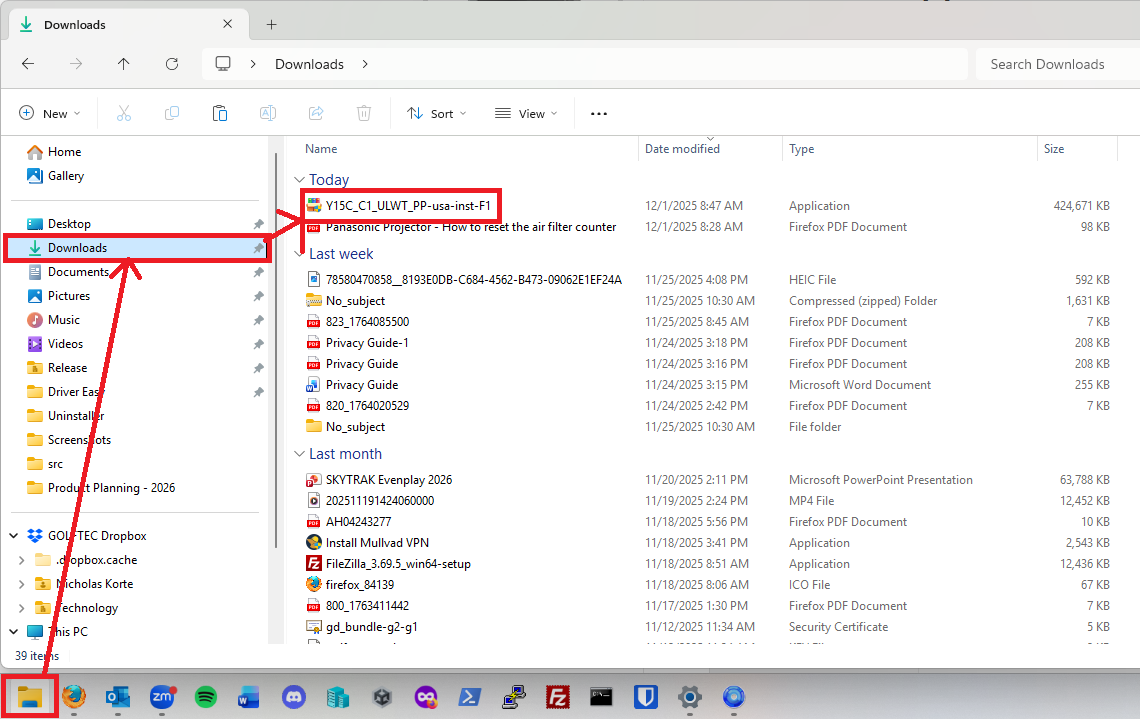1140x719 pixels.
Task: Open FileZilla from the taskbar
Action: [x=558, y=697]
